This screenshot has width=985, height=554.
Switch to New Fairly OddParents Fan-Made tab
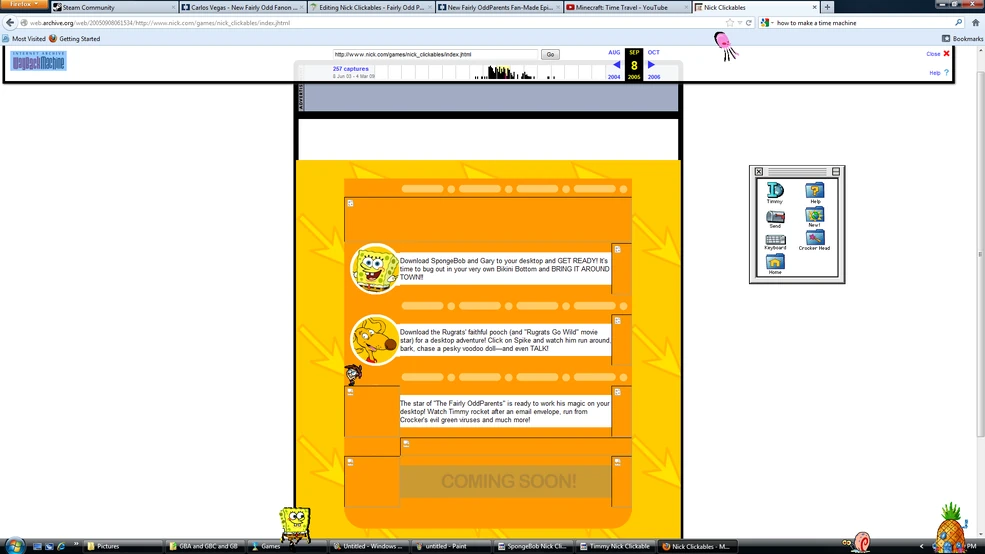[x=499, y=8]
